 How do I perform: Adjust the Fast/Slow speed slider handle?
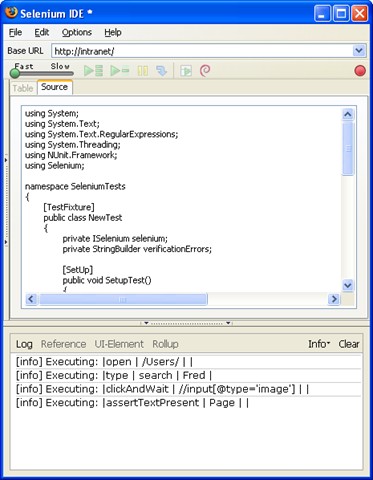coord(15,73)
